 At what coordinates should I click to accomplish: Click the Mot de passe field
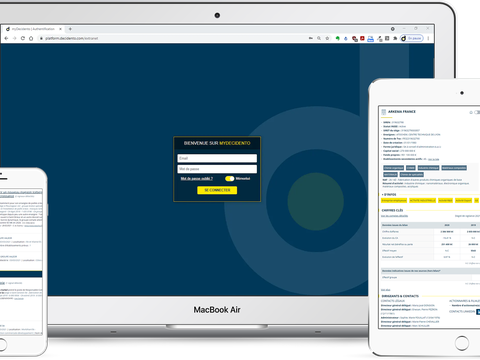[217, 169]
